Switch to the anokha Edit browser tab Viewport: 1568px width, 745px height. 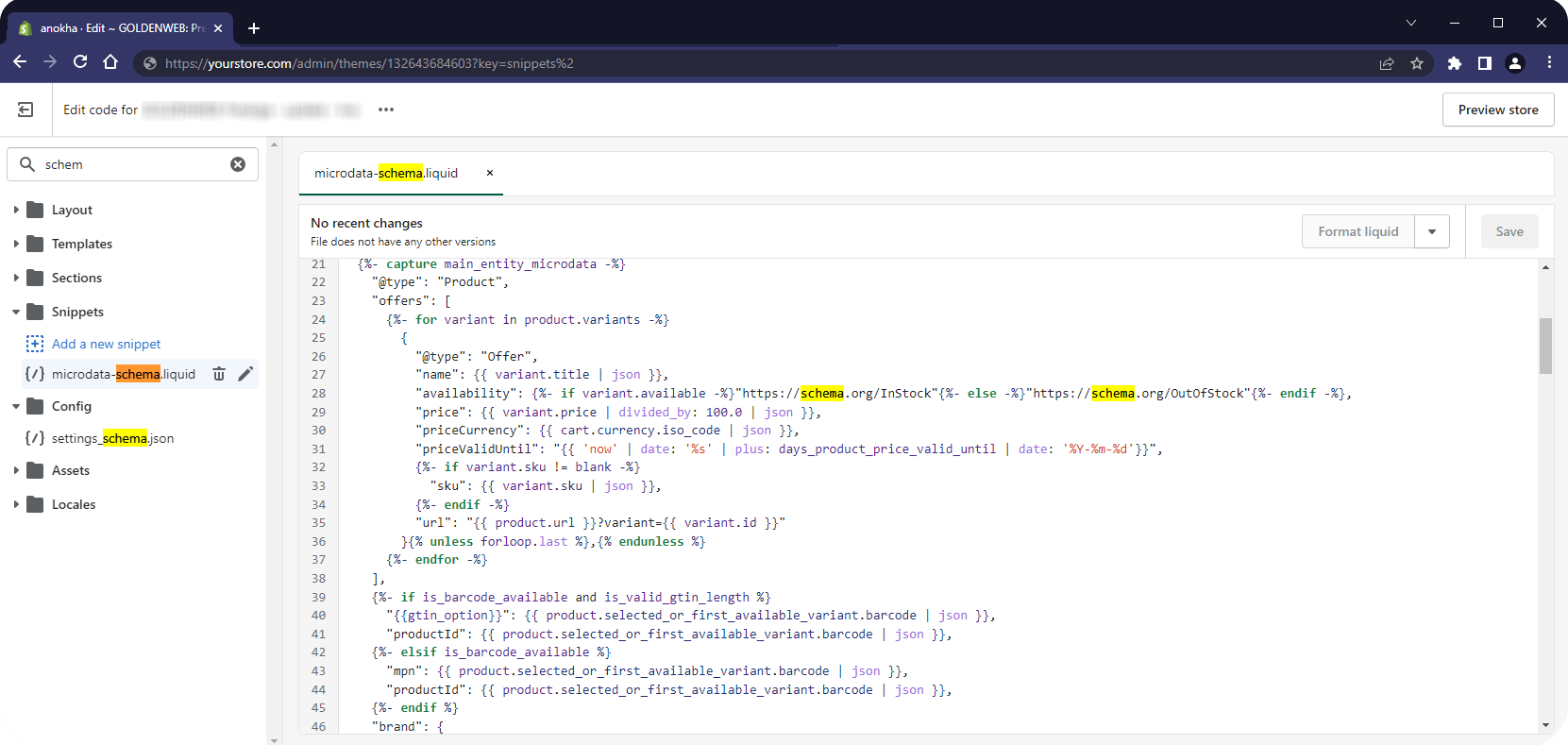click(122, 28)
